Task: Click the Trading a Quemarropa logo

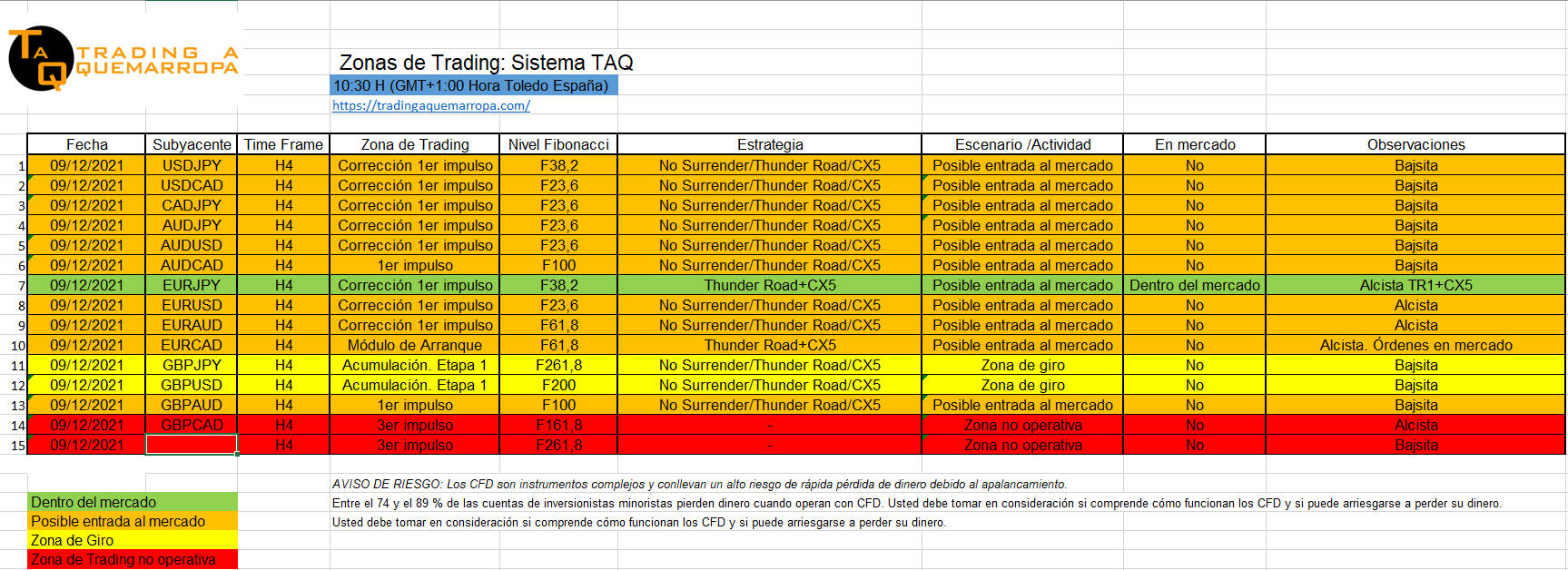Action: click(x=123, y=59)
